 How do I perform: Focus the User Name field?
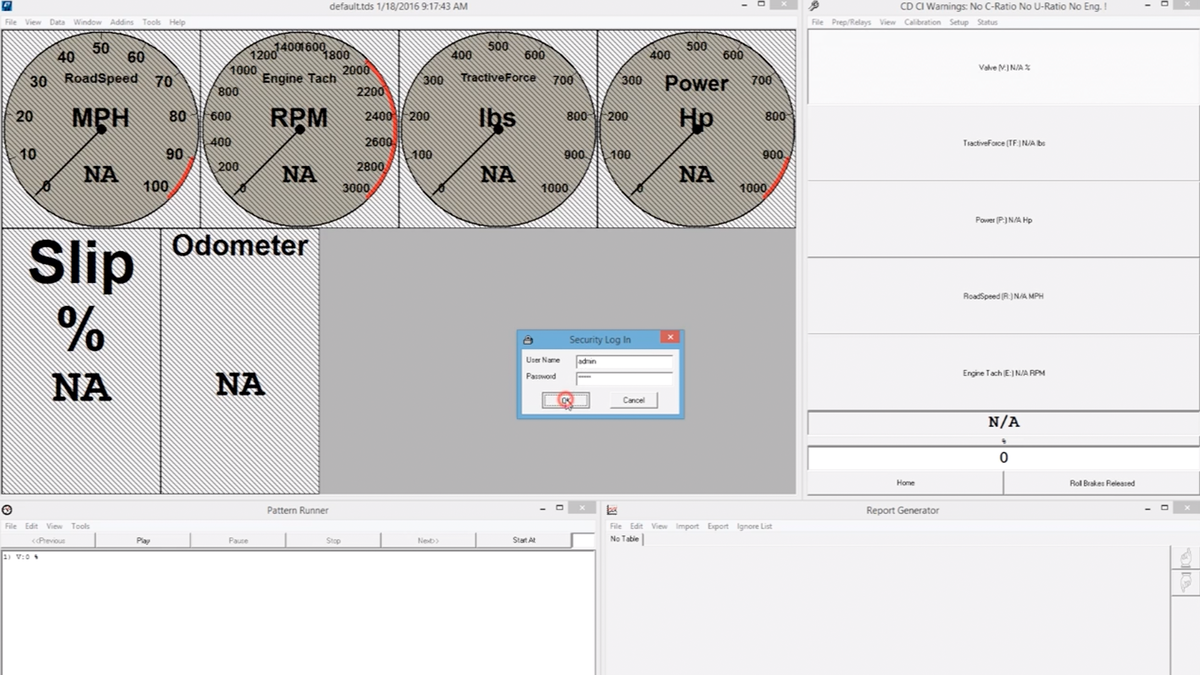pyautogui.click(x=624, y=360)
